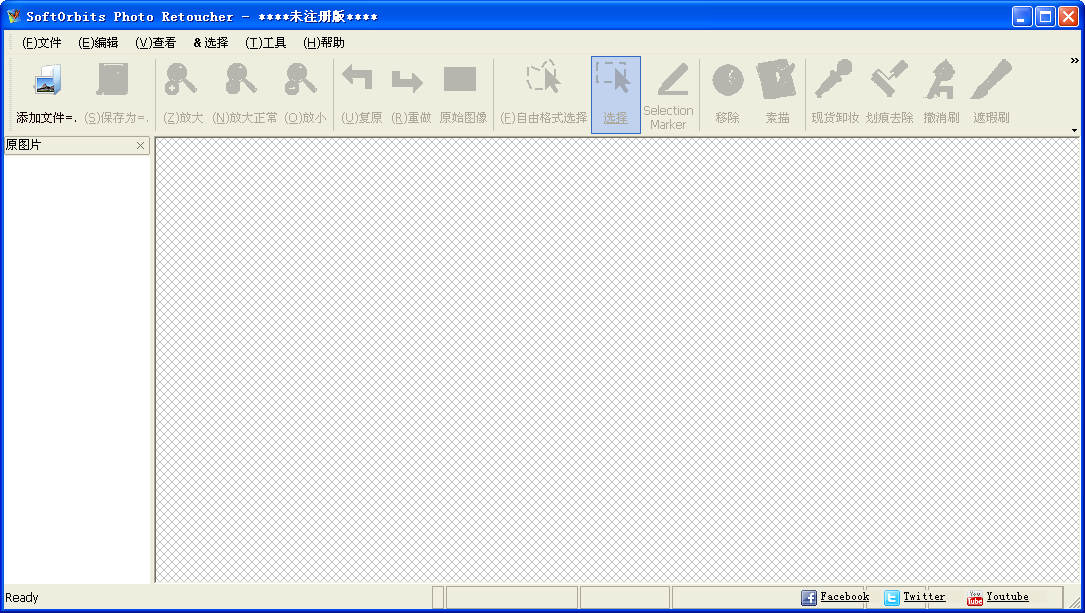The width and height of the screenshot is (1085, 613).
Task: Click the Zoom Out (放小) magnifier icon
Action: tap(301, 79)
